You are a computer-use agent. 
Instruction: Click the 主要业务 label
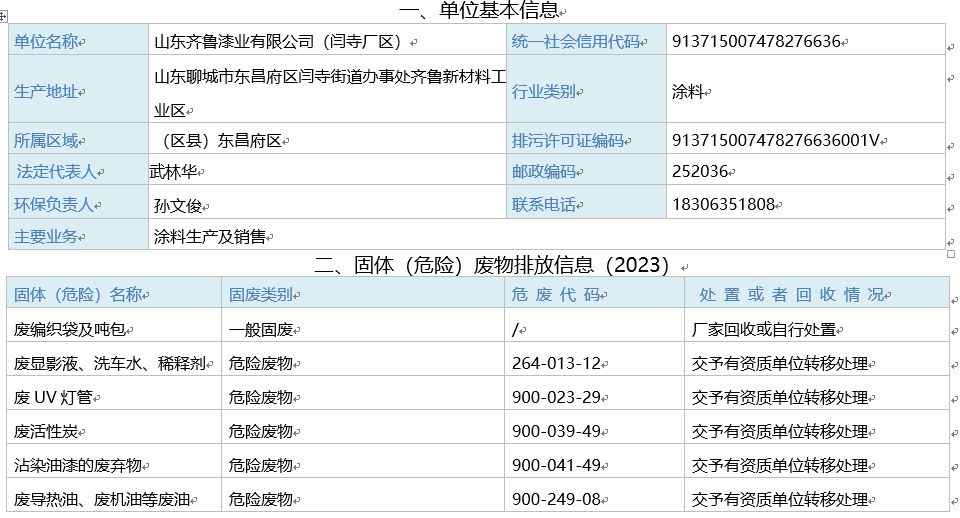(46, 236)
